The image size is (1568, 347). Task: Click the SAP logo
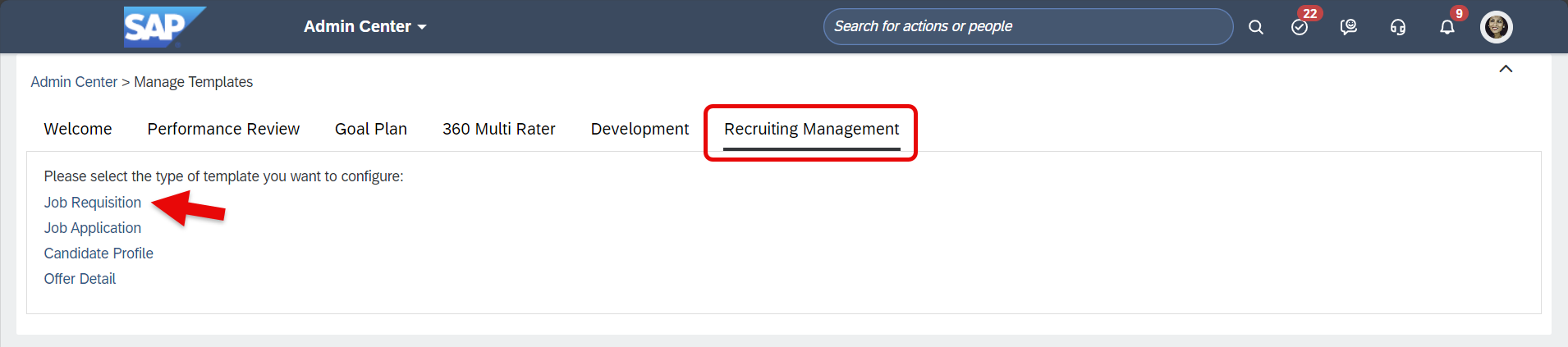[x=164, y=27]
